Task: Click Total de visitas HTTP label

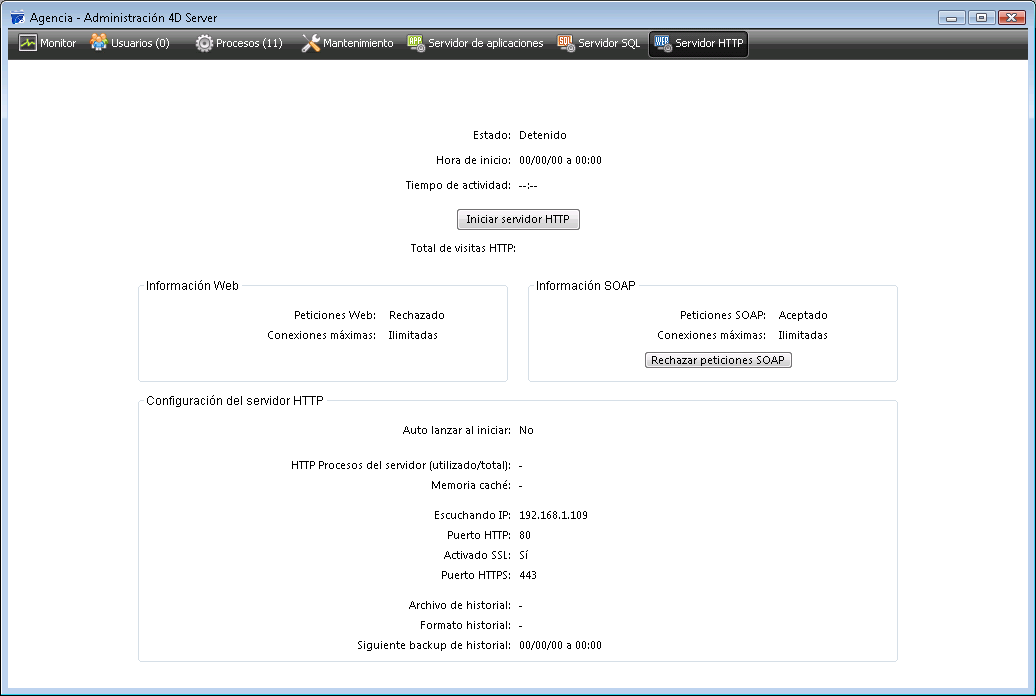Action: [x=463, y=249]
